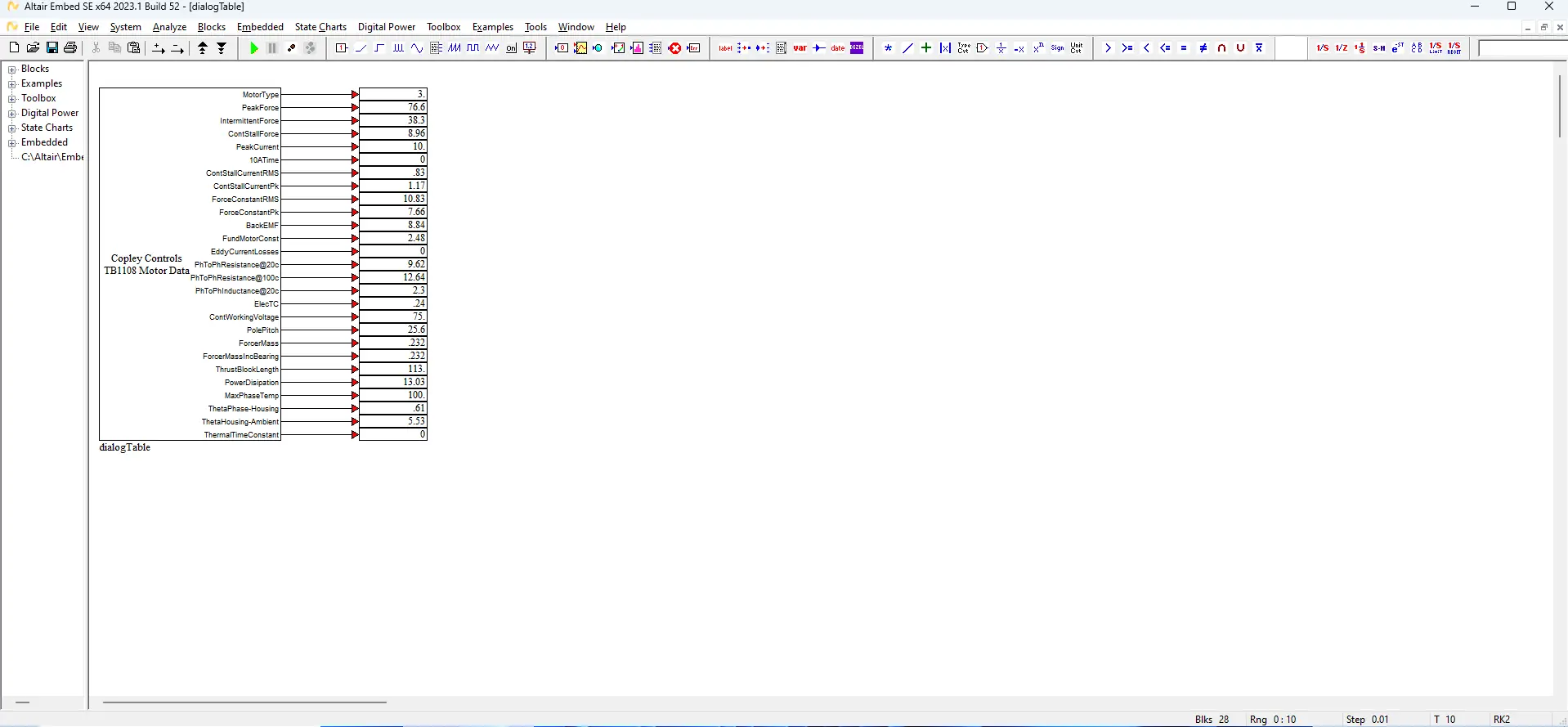This screenshot has height=727, width=1568.
Task: Insert a triangle wave block
Action: [x=492, y=48]
